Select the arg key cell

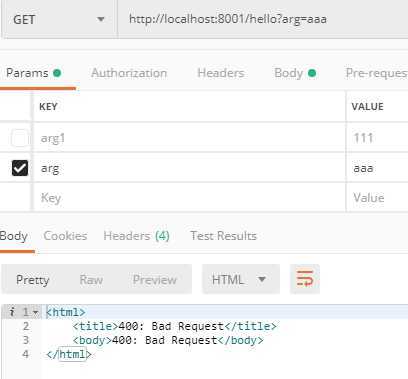point(189,168)
